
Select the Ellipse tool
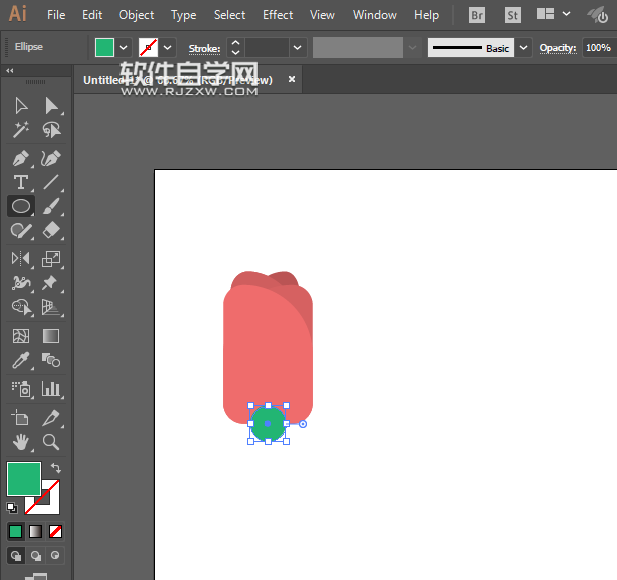(21, 206)
